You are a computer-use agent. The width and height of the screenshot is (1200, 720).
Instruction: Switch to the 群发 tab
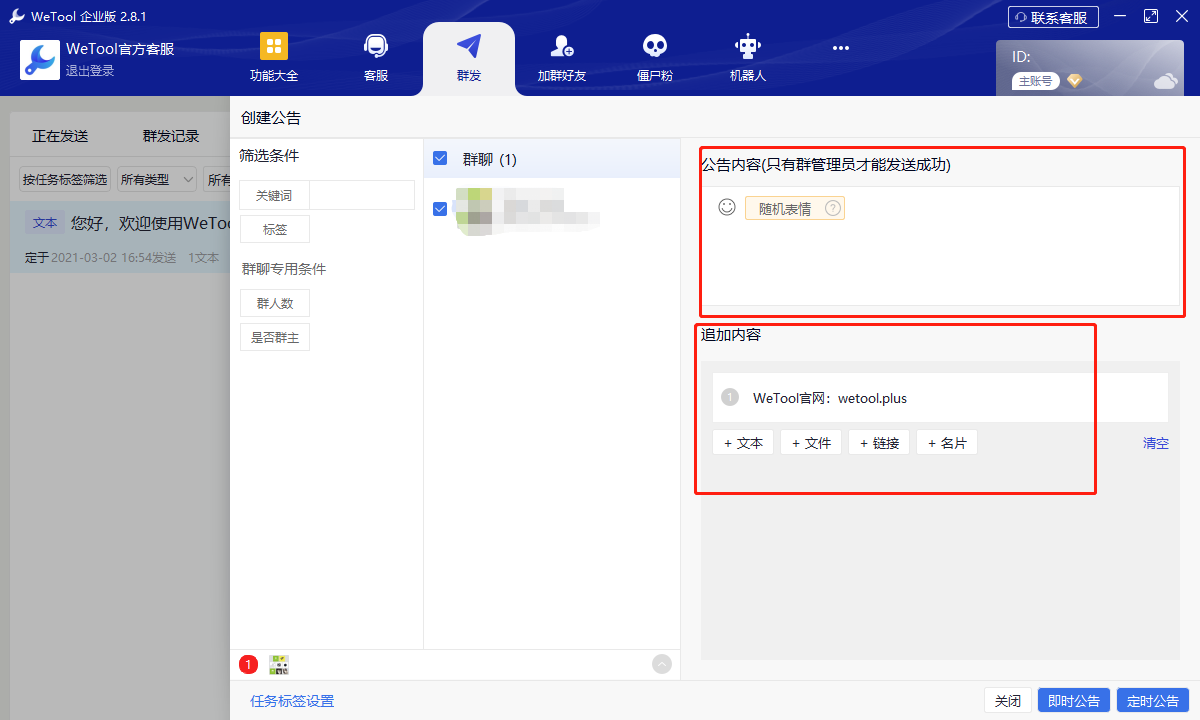[x=469, y=58]
